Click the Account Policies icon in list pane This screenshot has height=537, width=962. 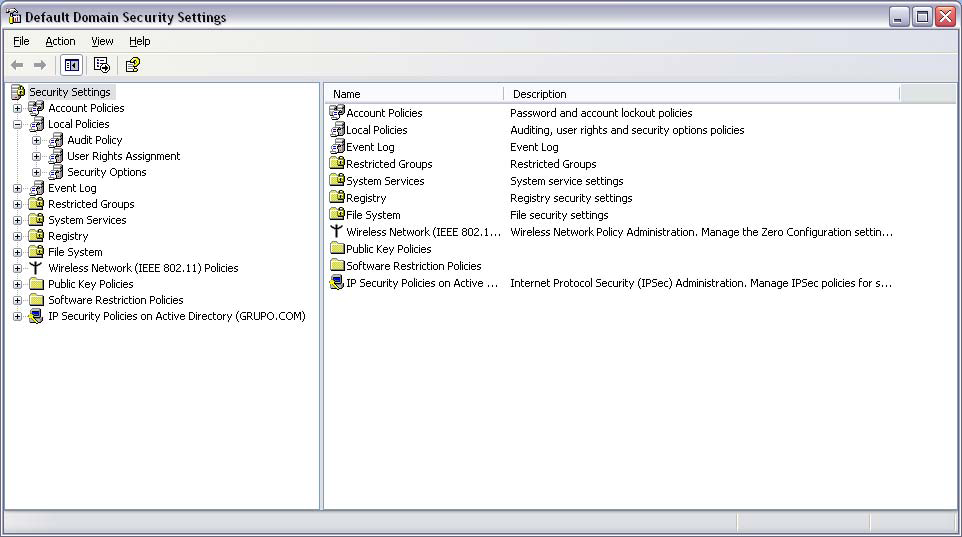pos(337,112)
